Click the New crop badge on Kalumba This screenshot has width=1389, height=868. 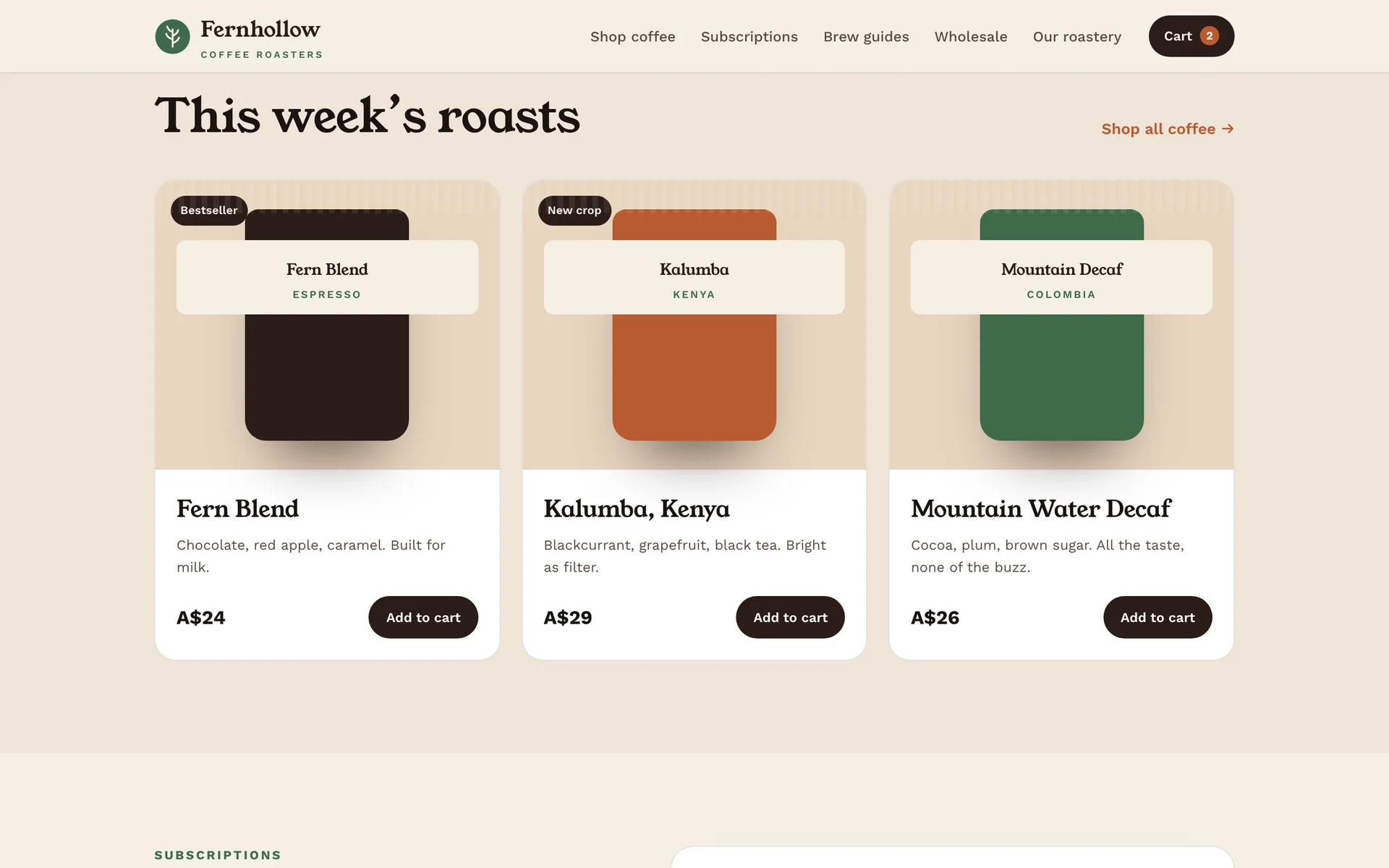coord(574,210)
